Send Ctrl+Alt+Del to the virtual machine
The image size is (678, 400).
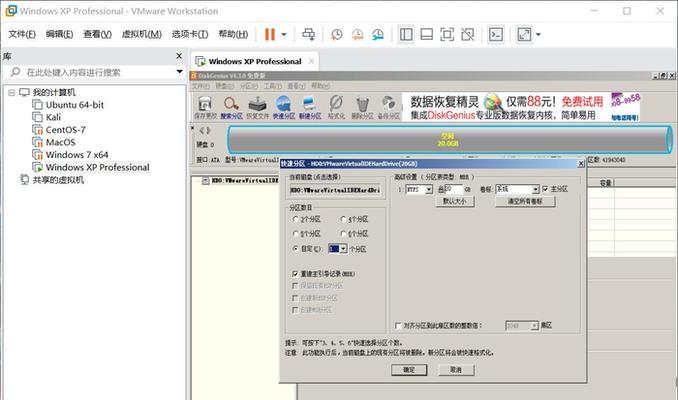tap(309, 34)
